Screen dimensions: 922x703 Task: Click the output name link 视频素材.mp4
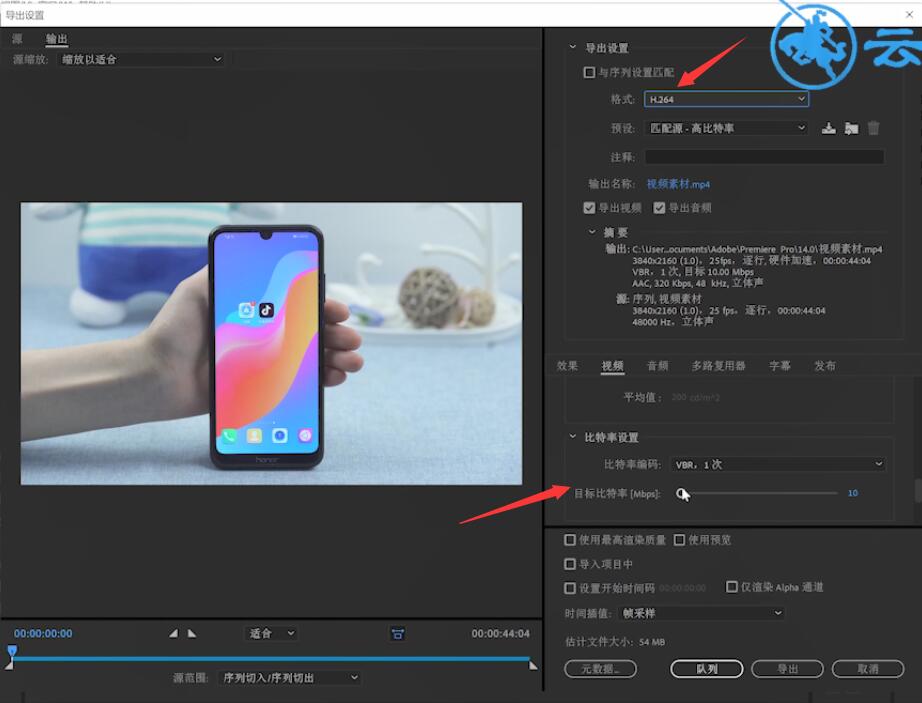click(678, 184)
